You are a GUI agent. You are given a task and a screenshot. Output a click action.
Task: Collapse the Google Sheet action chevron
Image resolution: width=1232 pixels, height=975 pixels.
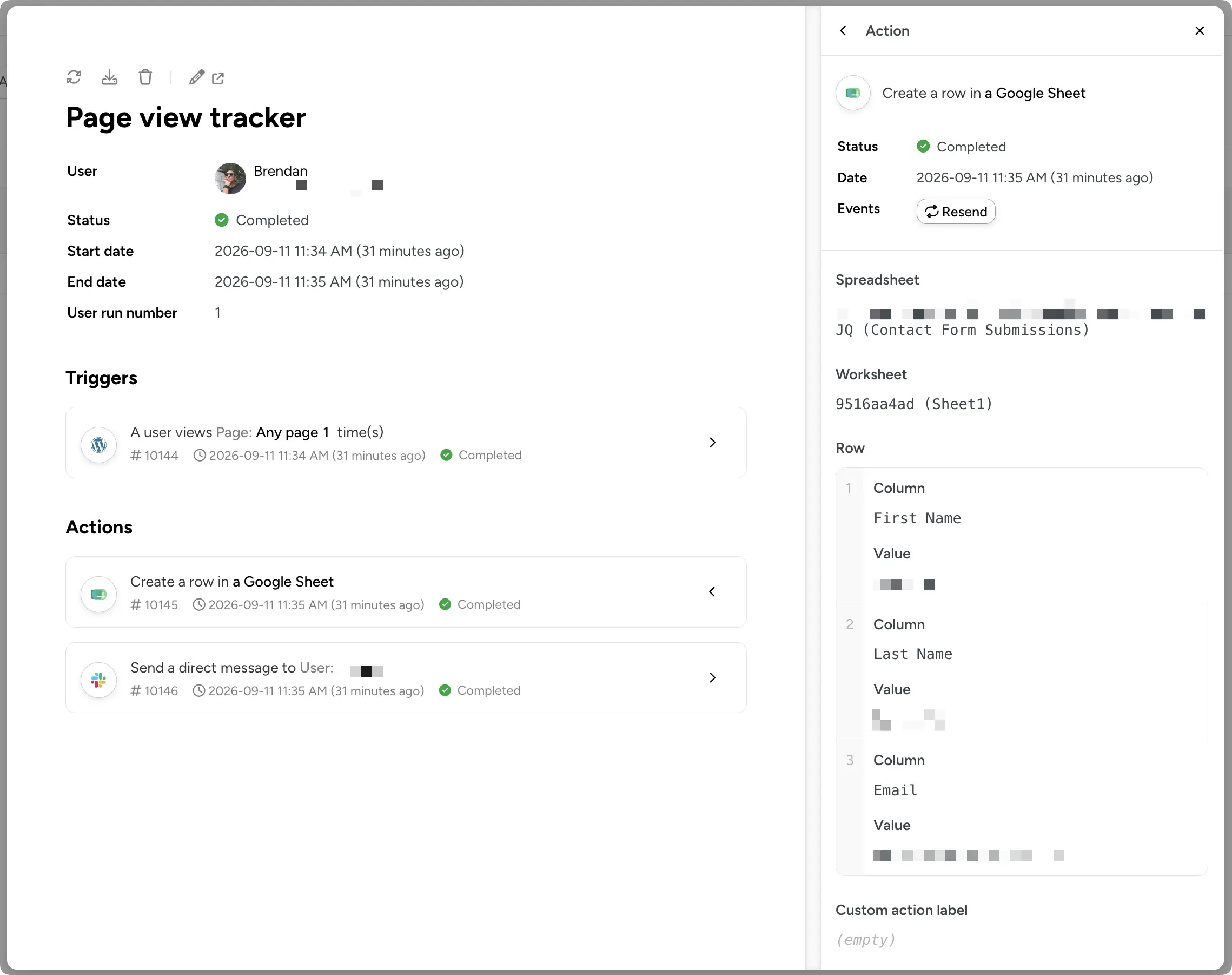click(712, 591)
